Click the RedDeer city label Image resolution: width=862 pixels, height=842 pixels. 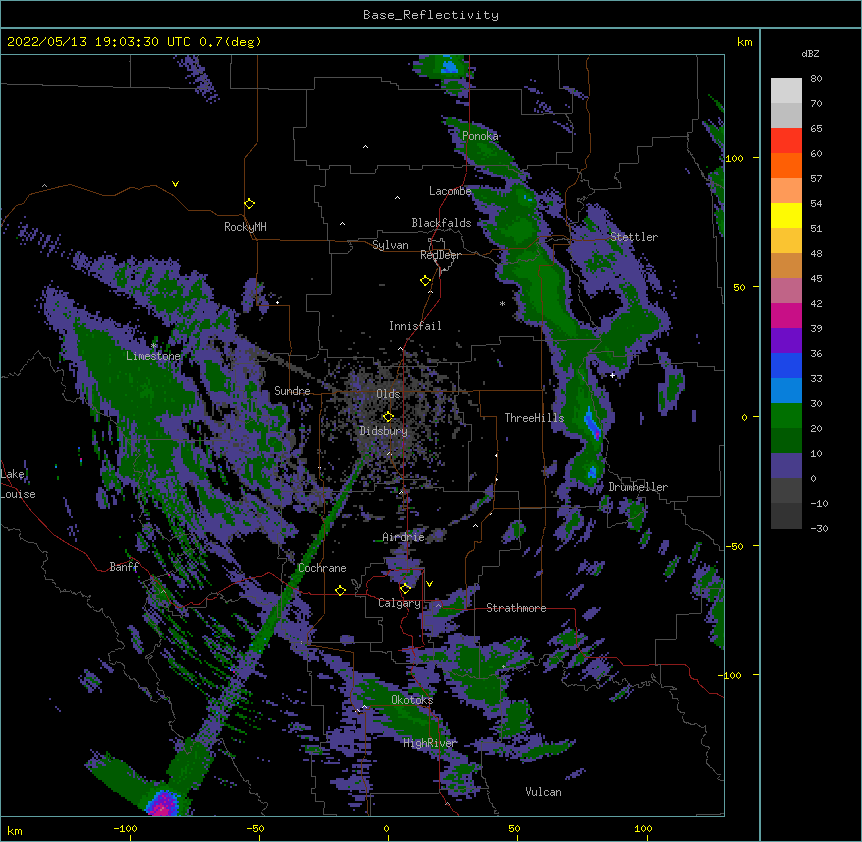point(440,255)
